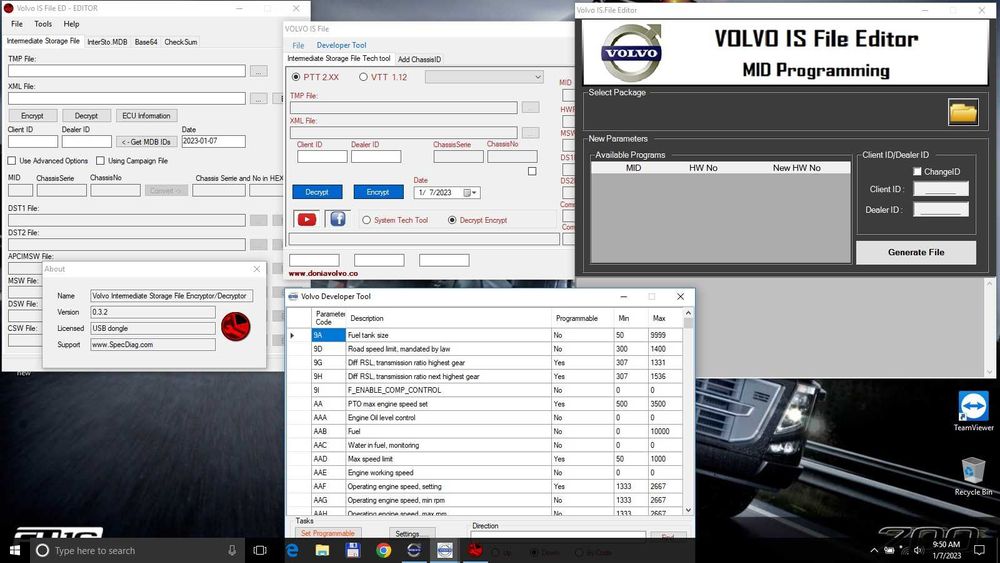The height and width of the screenshot is (563, 1000).
Task: Click Client ID field in IS File Editor
Action: (941, 189)
